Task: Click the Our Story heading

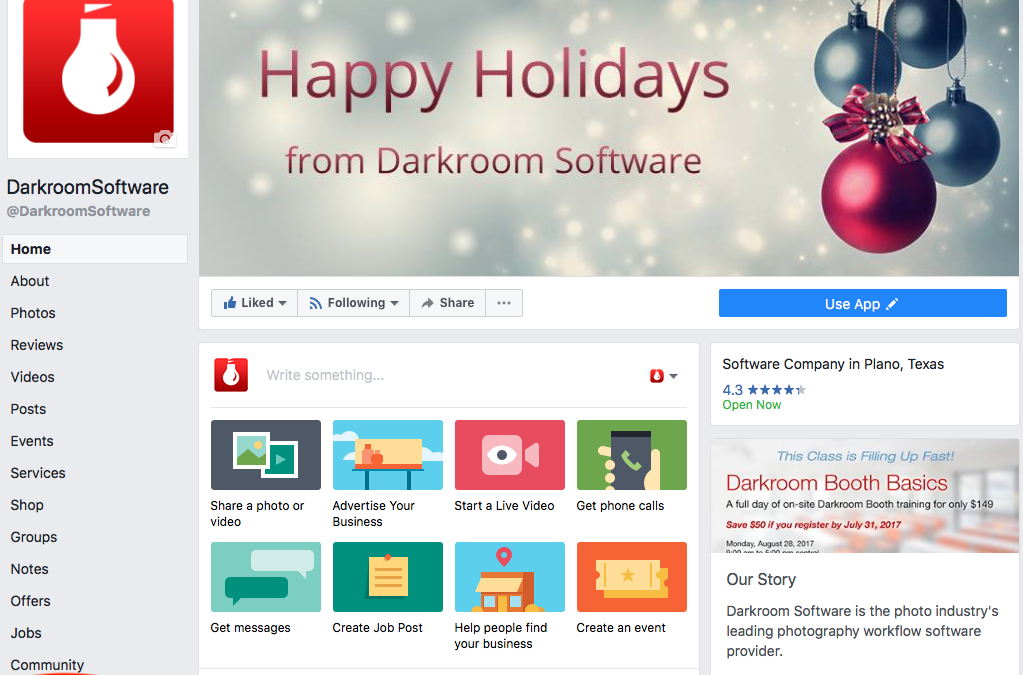Action: (761, 579)
